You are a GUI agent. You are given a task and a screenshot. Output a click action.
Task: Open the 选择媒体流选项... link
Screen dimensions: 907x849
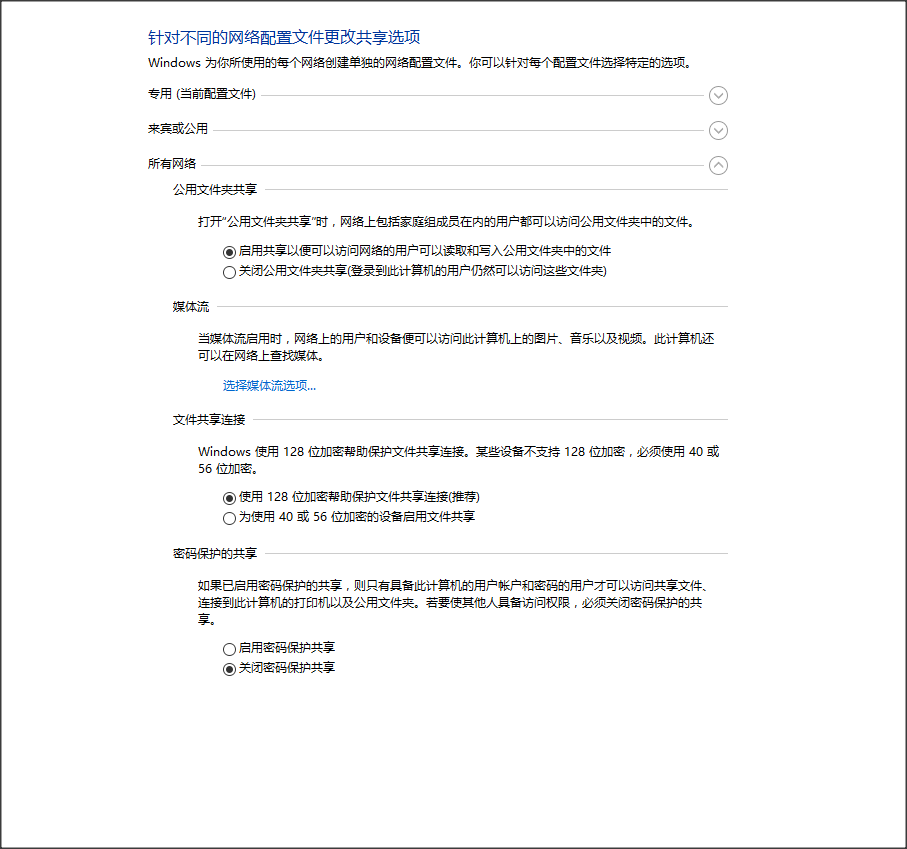pyautogui.click(x=269, y=386)
